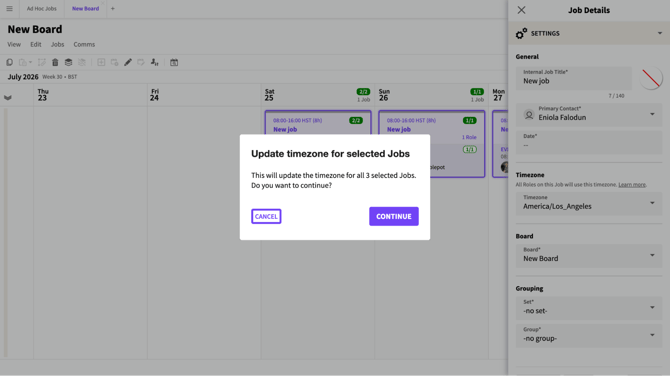Open the Timezone dropdown America/Los_Angeles
670x376 pixels.
tap(589, 203)
